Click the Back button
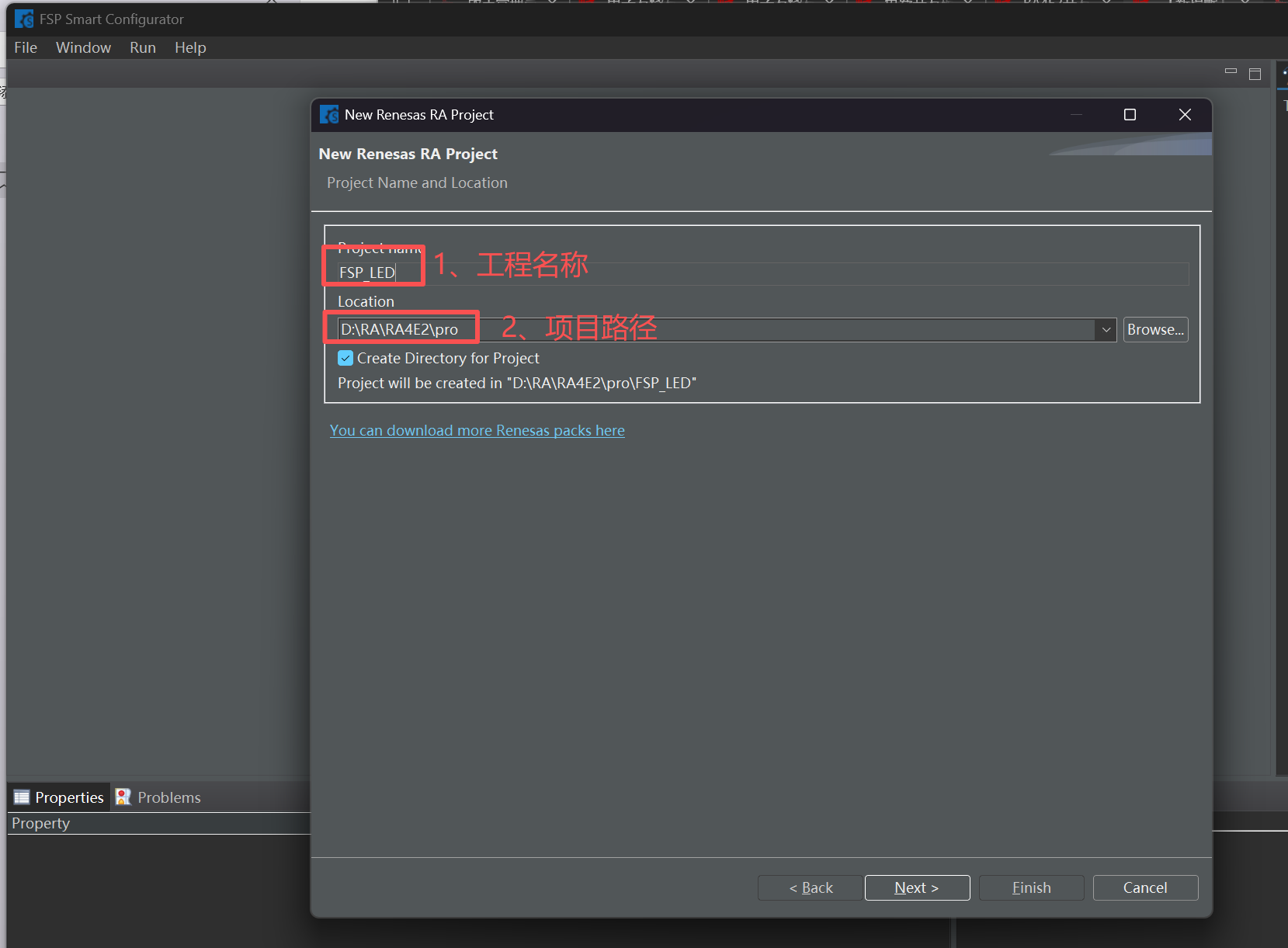This screenshot has height=948, width=1288. 810,887
